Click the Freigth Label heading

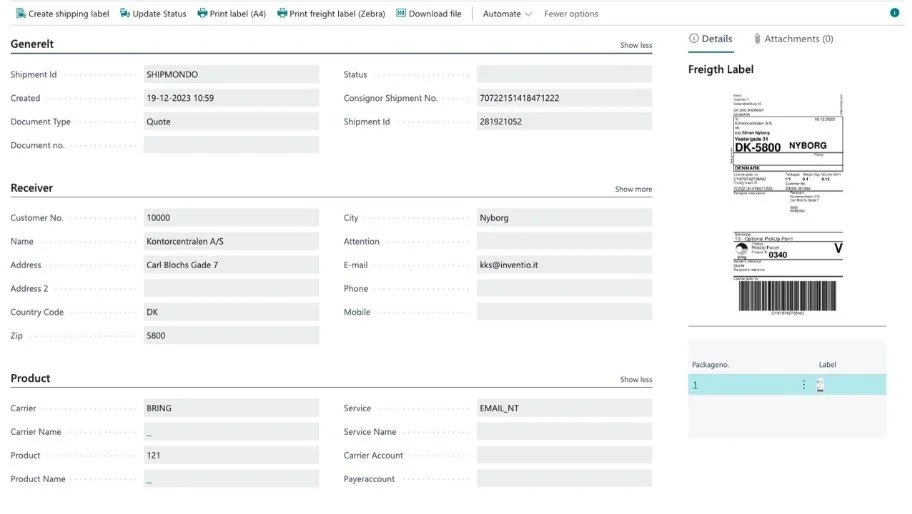[721, 70]
